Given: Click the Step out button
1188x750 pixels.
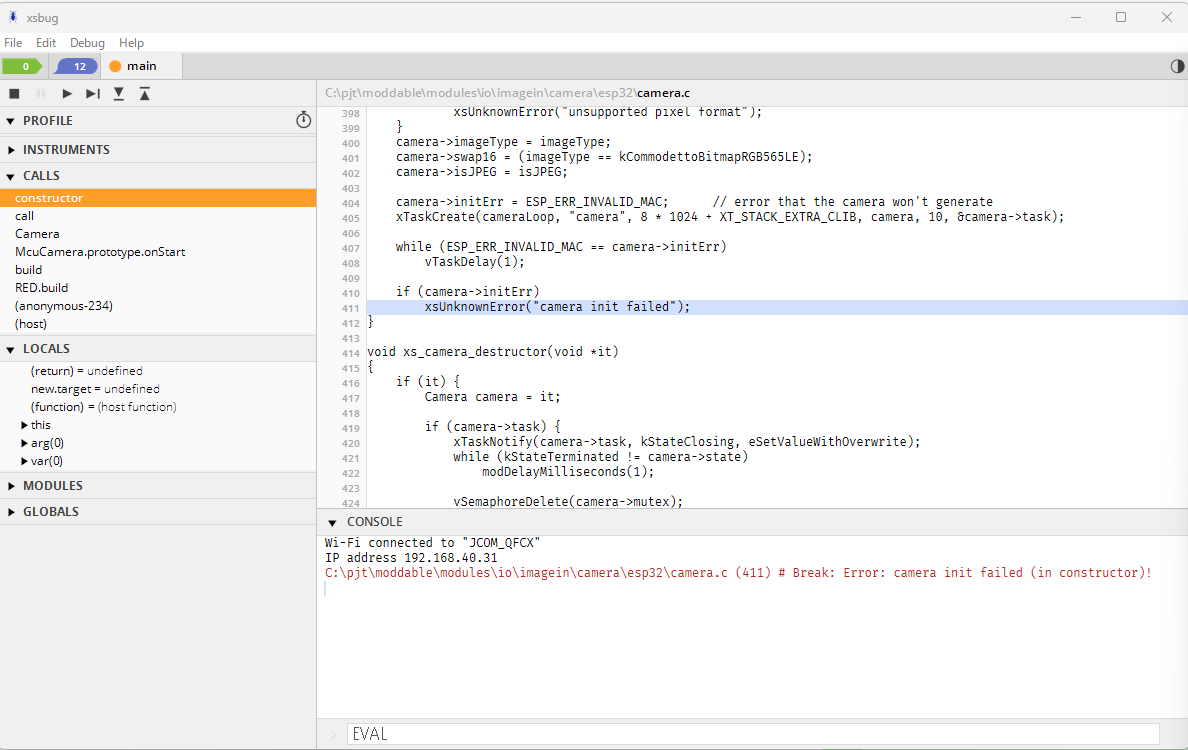Looking at the screenshot, I should (x=145, y=93).
